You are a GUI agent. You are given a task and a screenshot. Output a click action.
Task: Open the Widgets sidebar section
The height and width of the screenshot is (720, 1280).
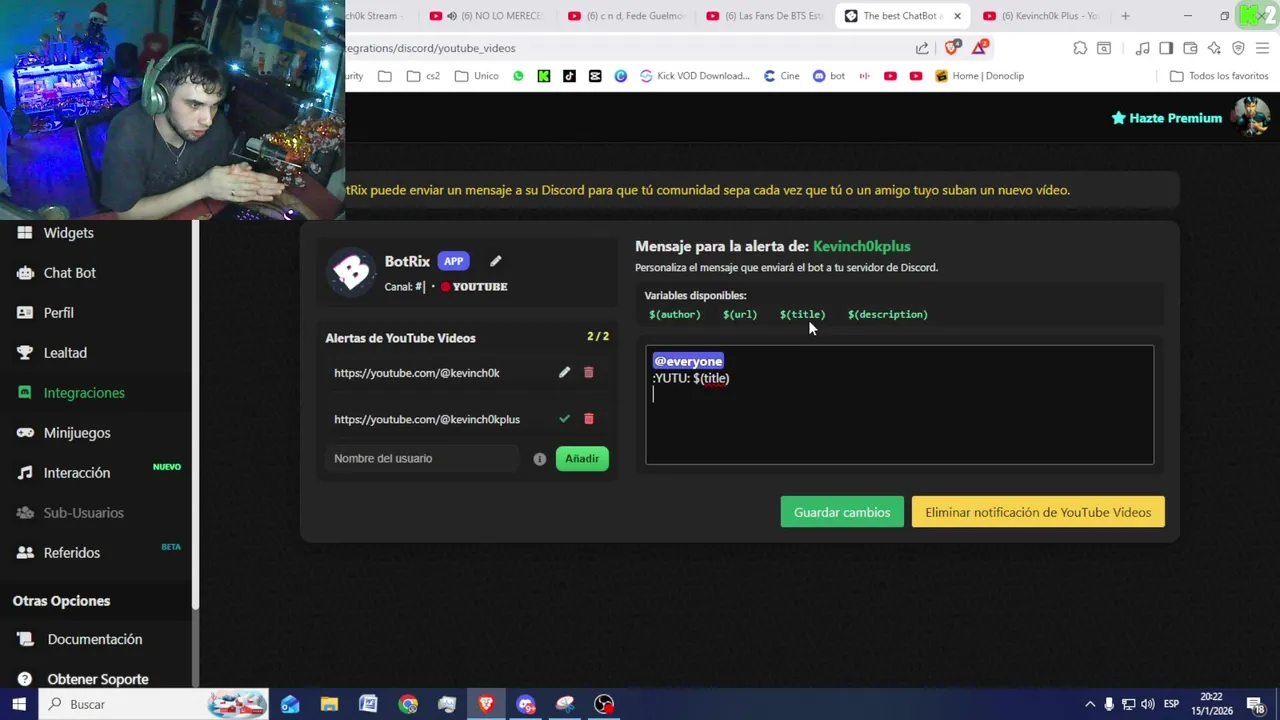pyautogui.click(x=68, y=233)
